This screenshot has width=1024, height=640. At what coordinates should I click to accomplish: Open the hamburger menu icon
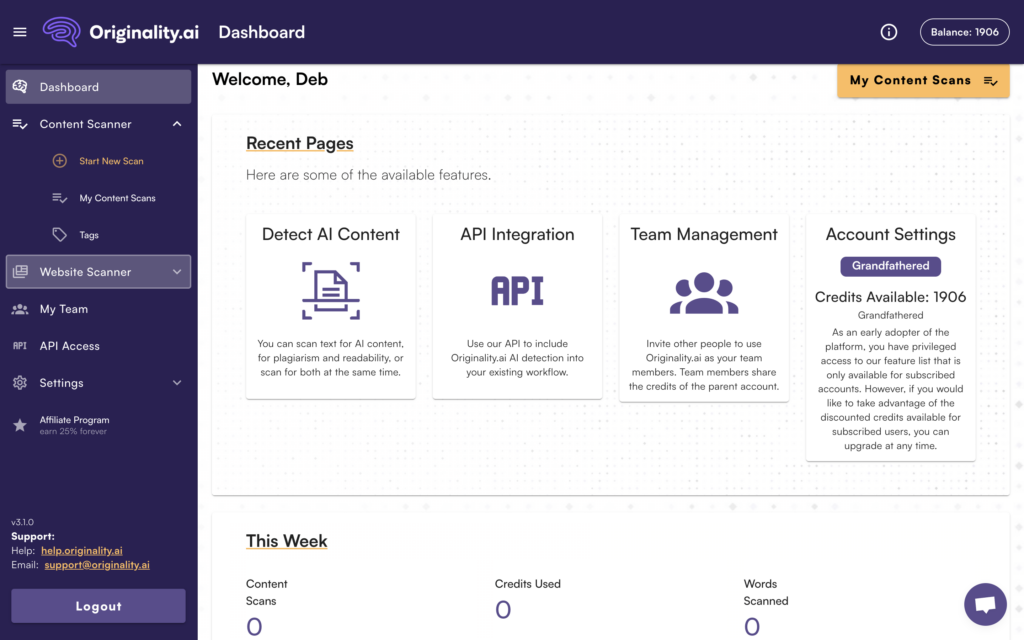[x=20, y=32]
